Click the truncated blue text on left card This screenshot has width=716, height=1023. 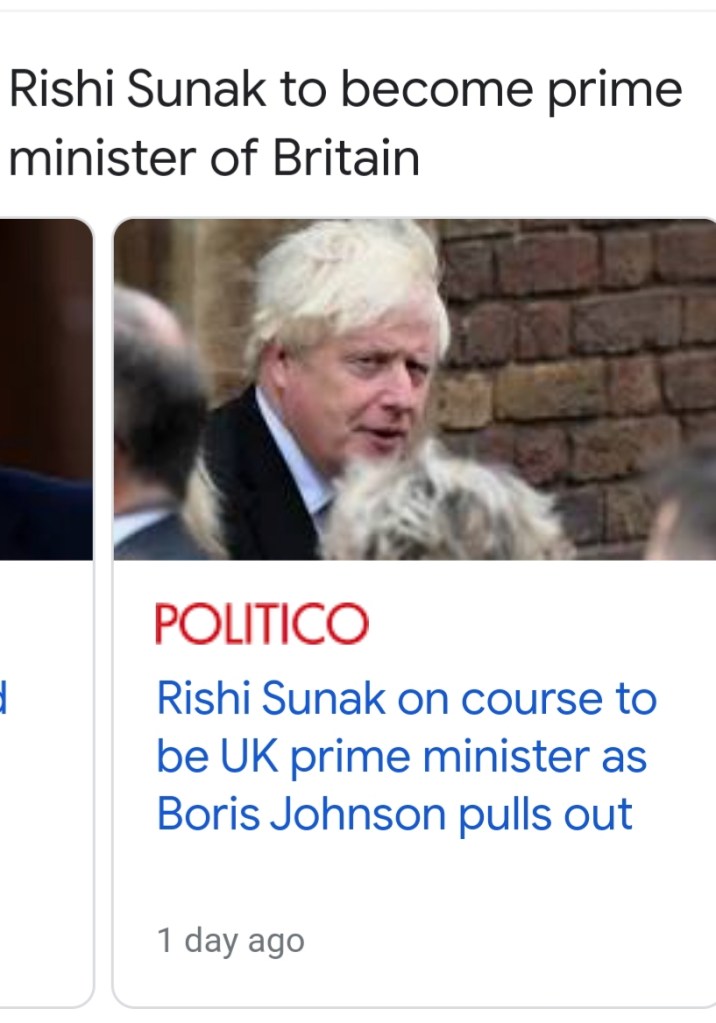pyautogui.click(x=3, y=698)
